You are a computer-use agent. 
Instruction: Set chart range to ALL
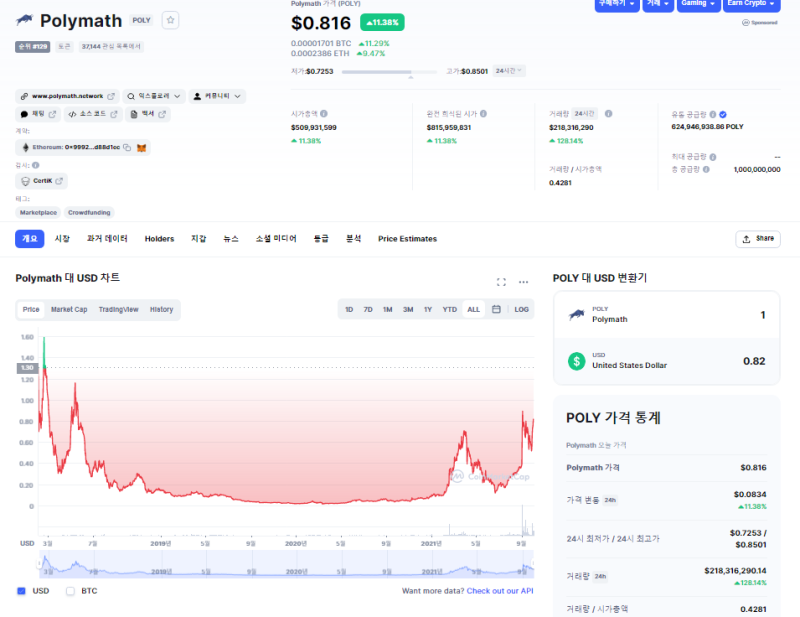tap(473, 310)
